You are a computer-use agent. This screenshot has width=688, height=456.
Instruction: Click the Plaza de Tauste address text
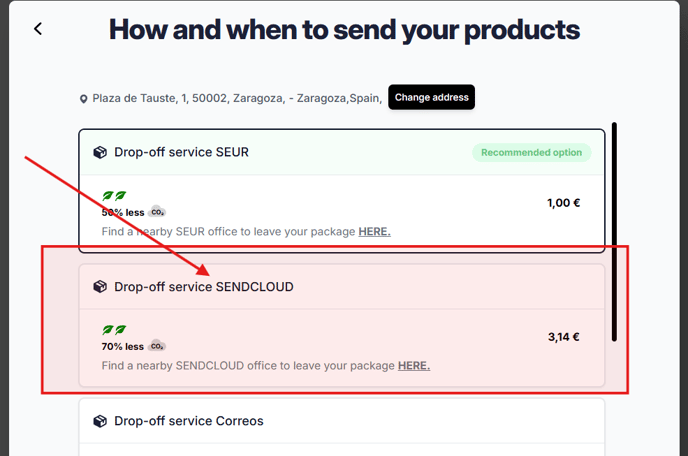pos(237,98)
